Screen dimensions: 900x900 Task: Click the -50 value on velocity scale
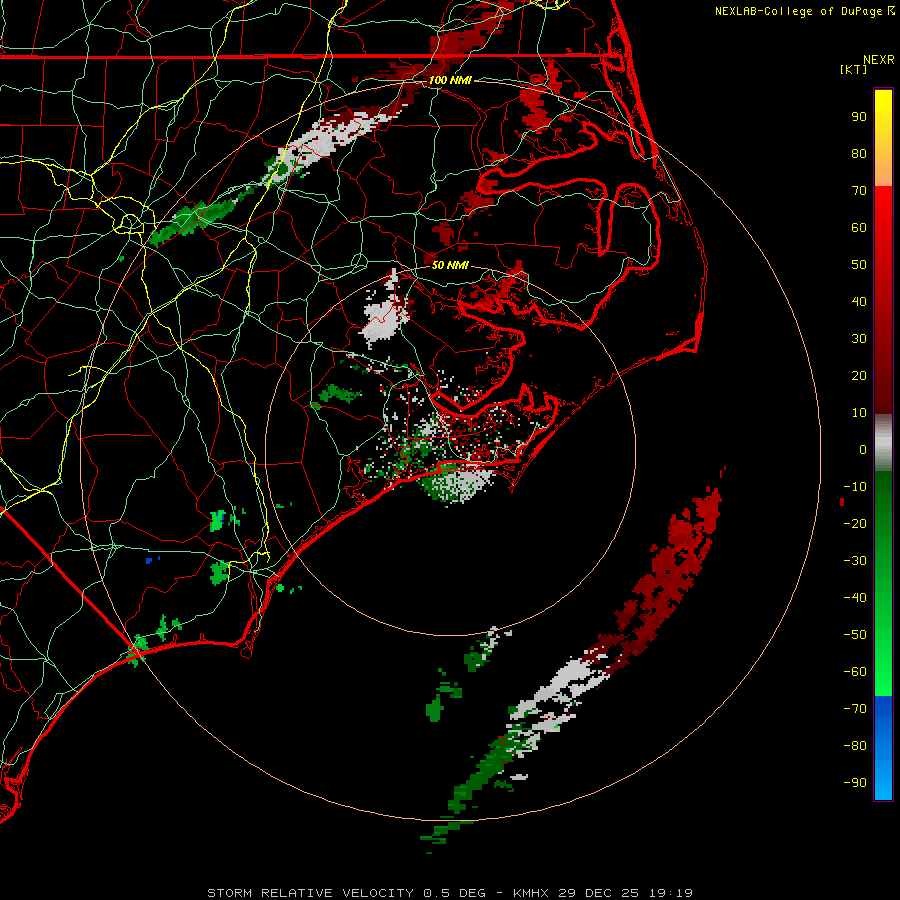[855, 635]
